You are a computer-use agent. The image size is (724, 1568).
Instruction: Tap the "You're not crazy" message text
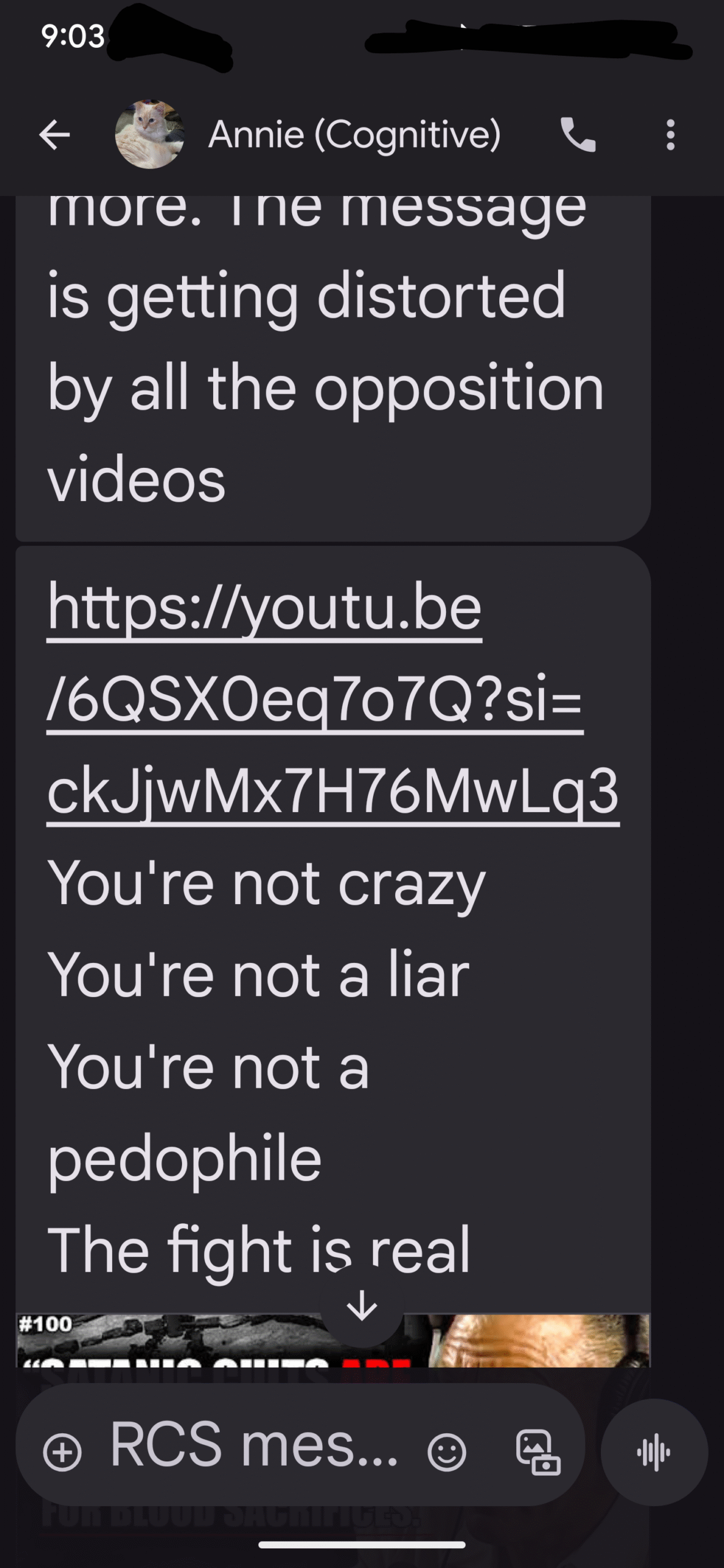click(x=266, y=883)
